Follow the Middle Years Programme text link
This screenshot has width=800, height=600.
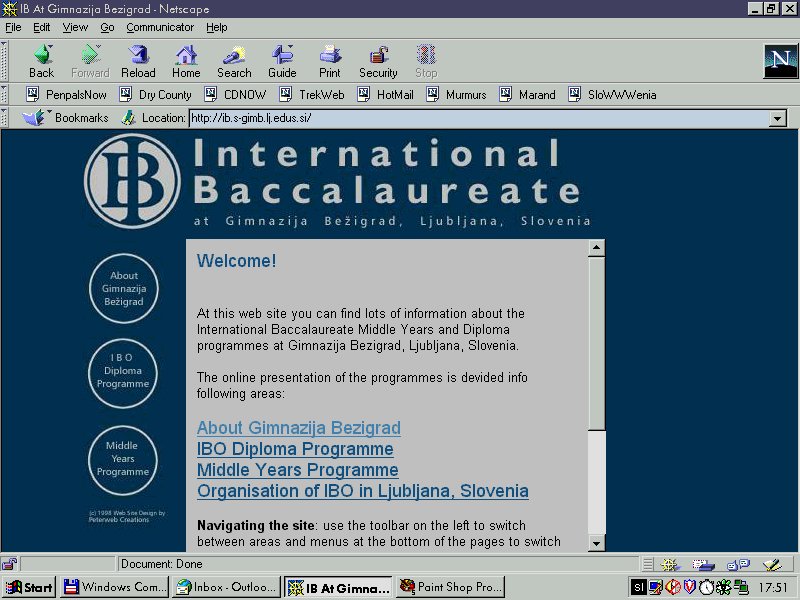click(x=297, y=470)
